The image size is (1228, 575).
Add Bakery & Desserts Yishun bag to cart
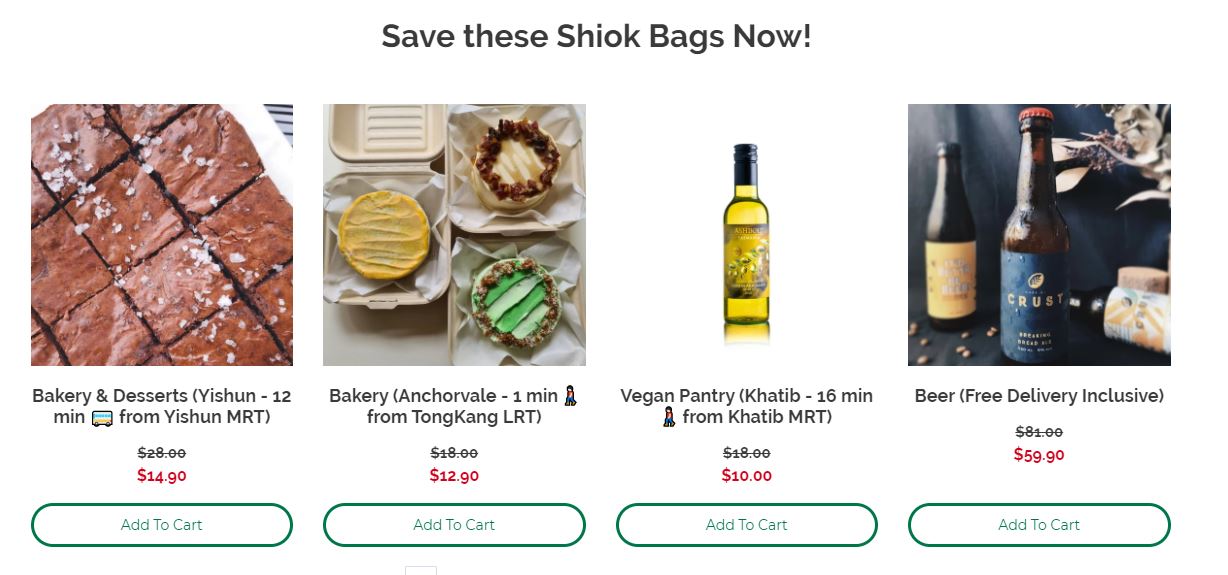click(x=162, y=525)
